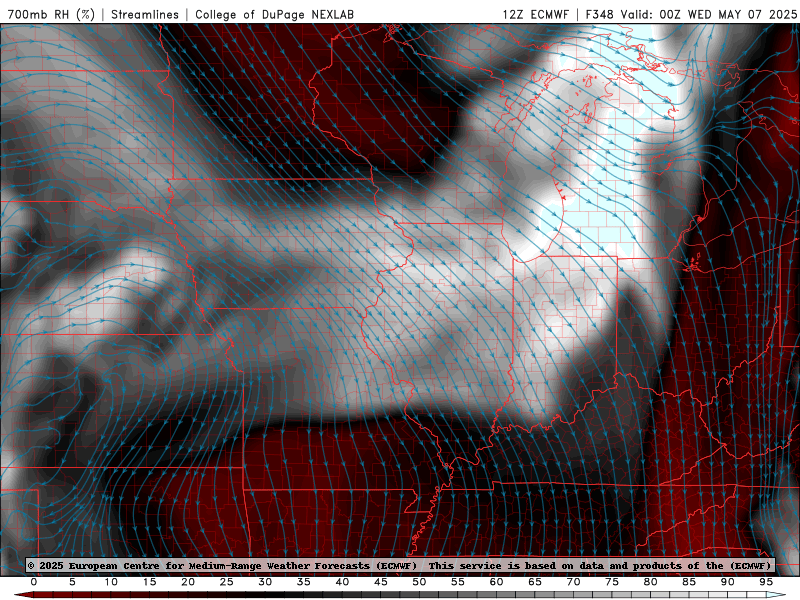This screenshot has height=600, width=800.
Task: Click the '35' color scale label
Action: click(x=304, y=582)
